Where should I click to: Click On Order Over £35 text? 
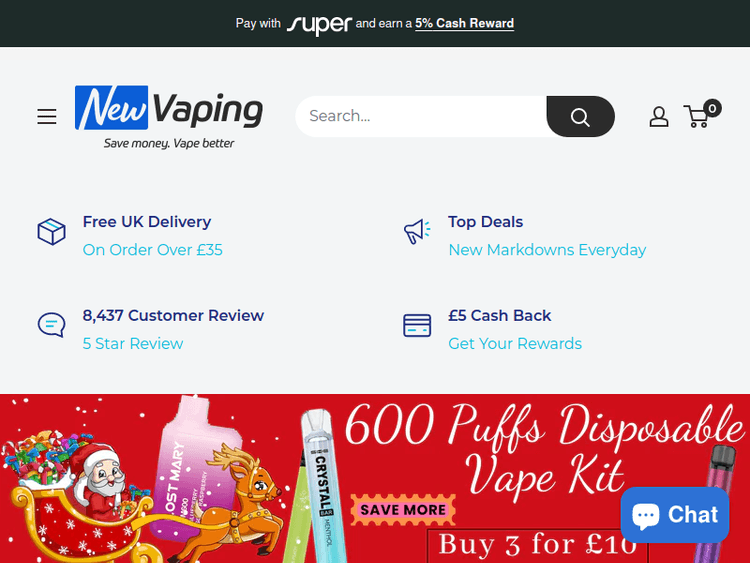[153, 250]
